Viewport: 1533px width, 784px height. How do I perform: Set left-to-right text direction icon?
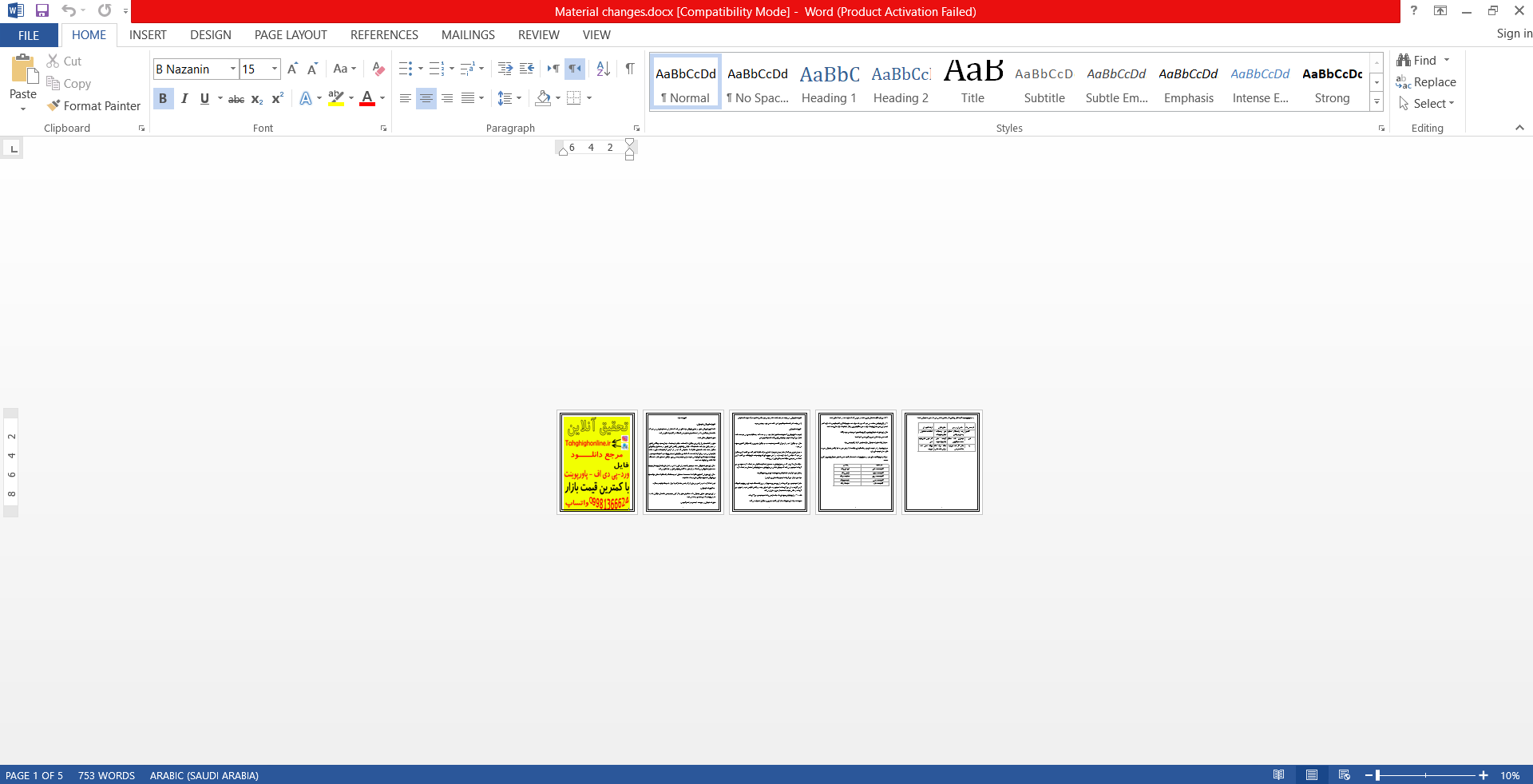553,69
